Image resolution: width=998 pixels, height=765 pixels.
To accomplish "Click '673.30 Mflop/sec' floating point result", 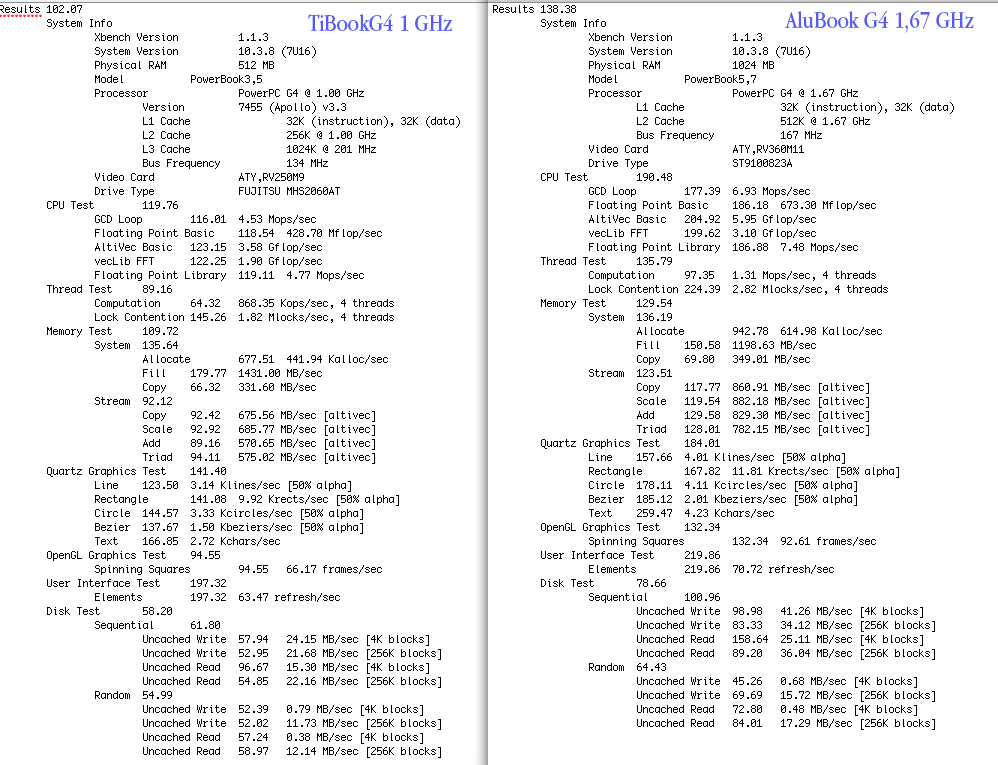I will pyautogui.click(x=828, y=206).
